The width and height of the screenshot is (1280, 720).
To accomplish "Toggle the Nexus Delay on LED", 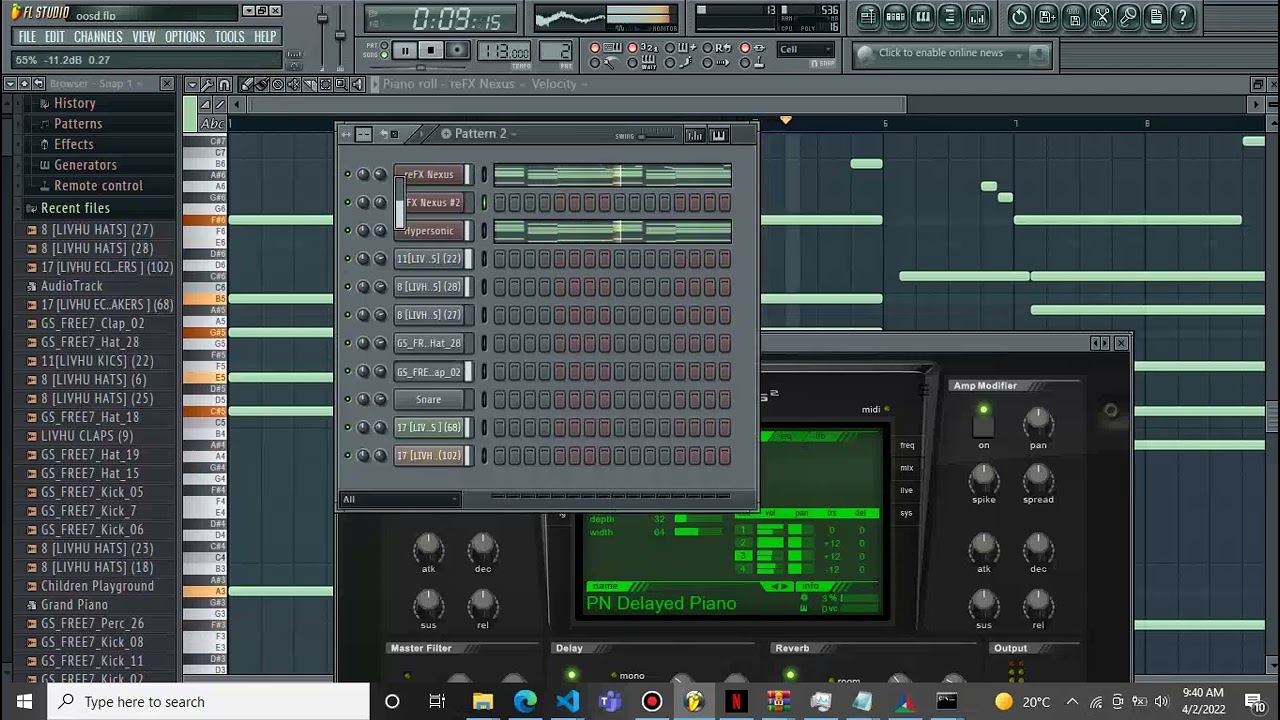I will coord(571,676).
